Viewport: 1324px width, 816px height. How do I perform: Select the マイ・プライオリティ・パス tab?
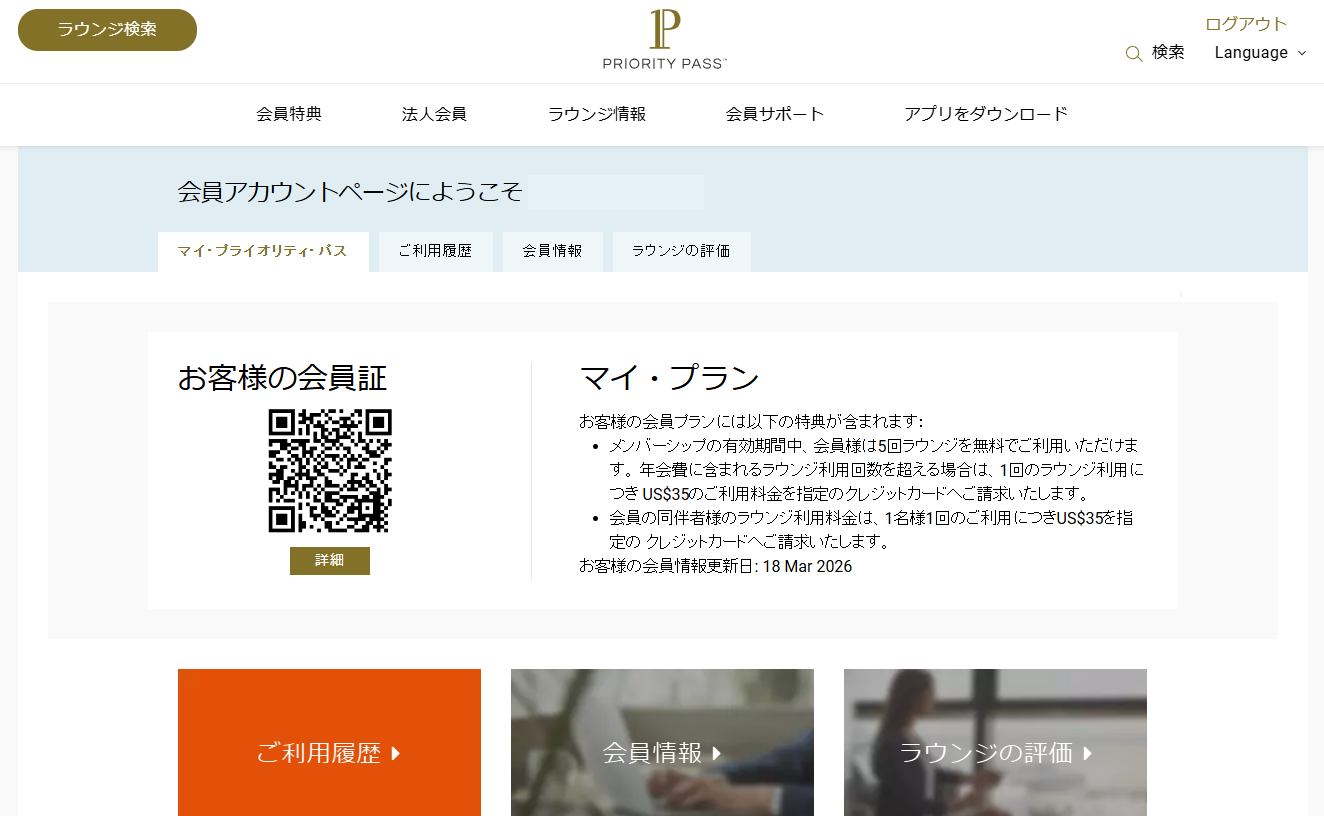(263, 252)
